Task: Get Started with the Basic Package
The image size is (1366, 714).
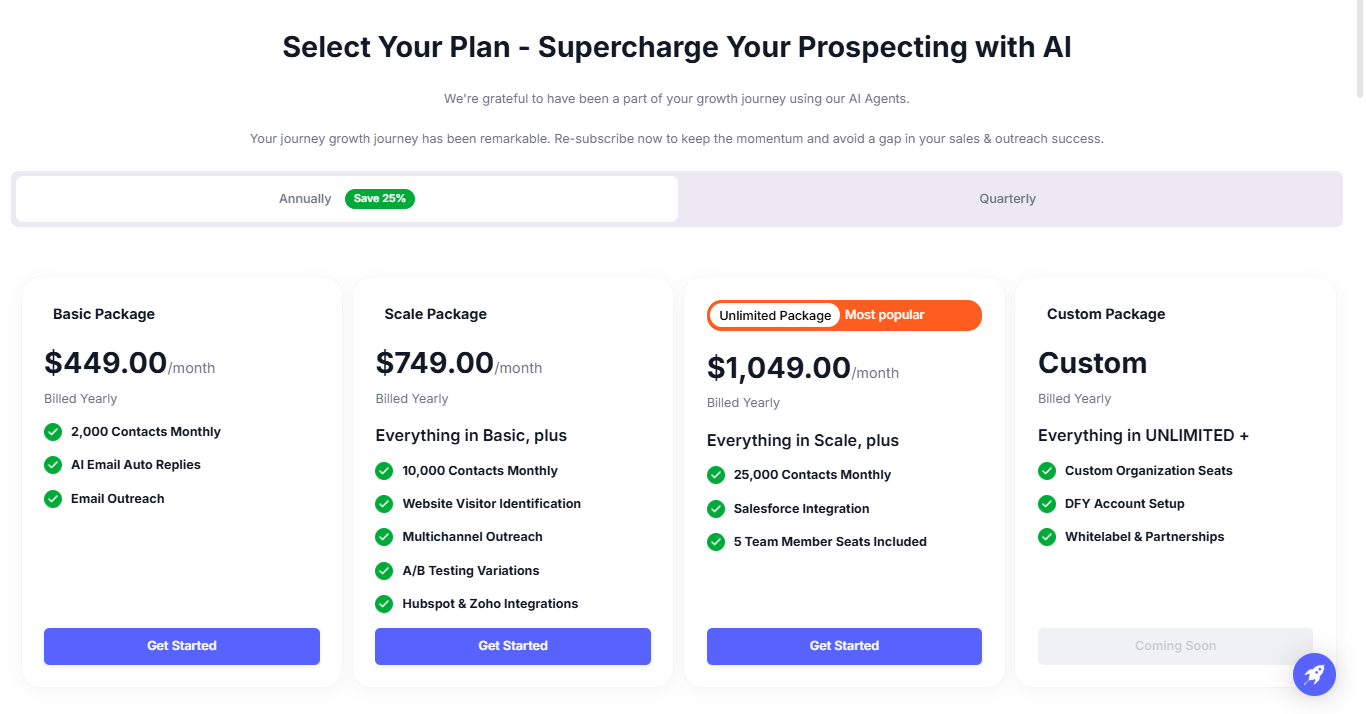Action: [x=182, y=646]
